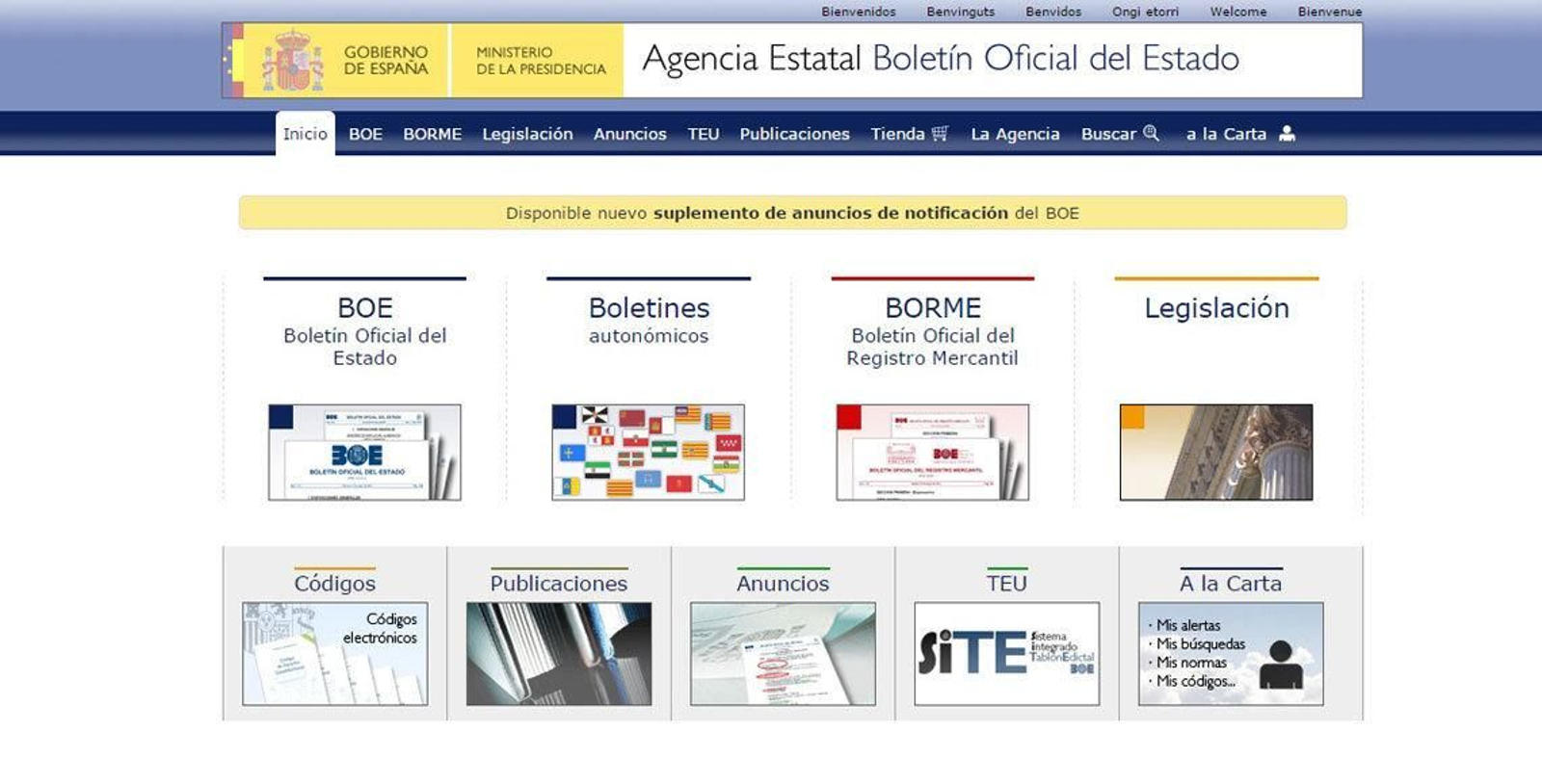Click the Legislación section heading
This screenshot has width=1542, height=784.
(1216, 308)
